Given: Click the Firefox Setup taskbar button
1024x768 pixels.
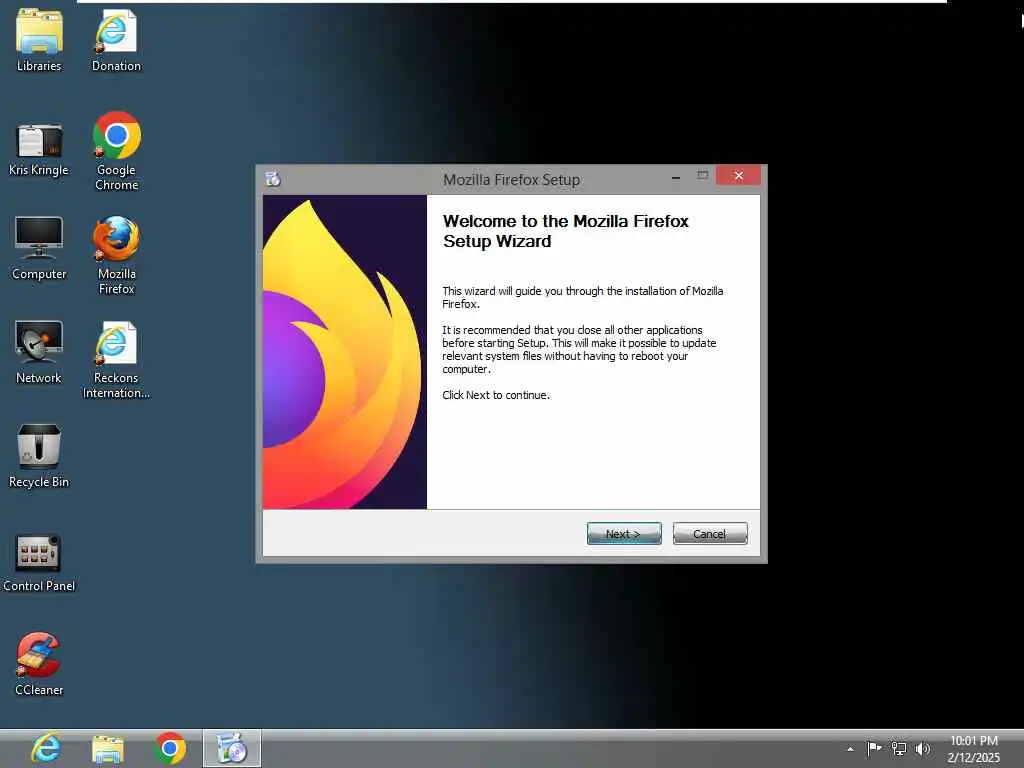Looking at the screenshot, I should (x=232, y=748).
